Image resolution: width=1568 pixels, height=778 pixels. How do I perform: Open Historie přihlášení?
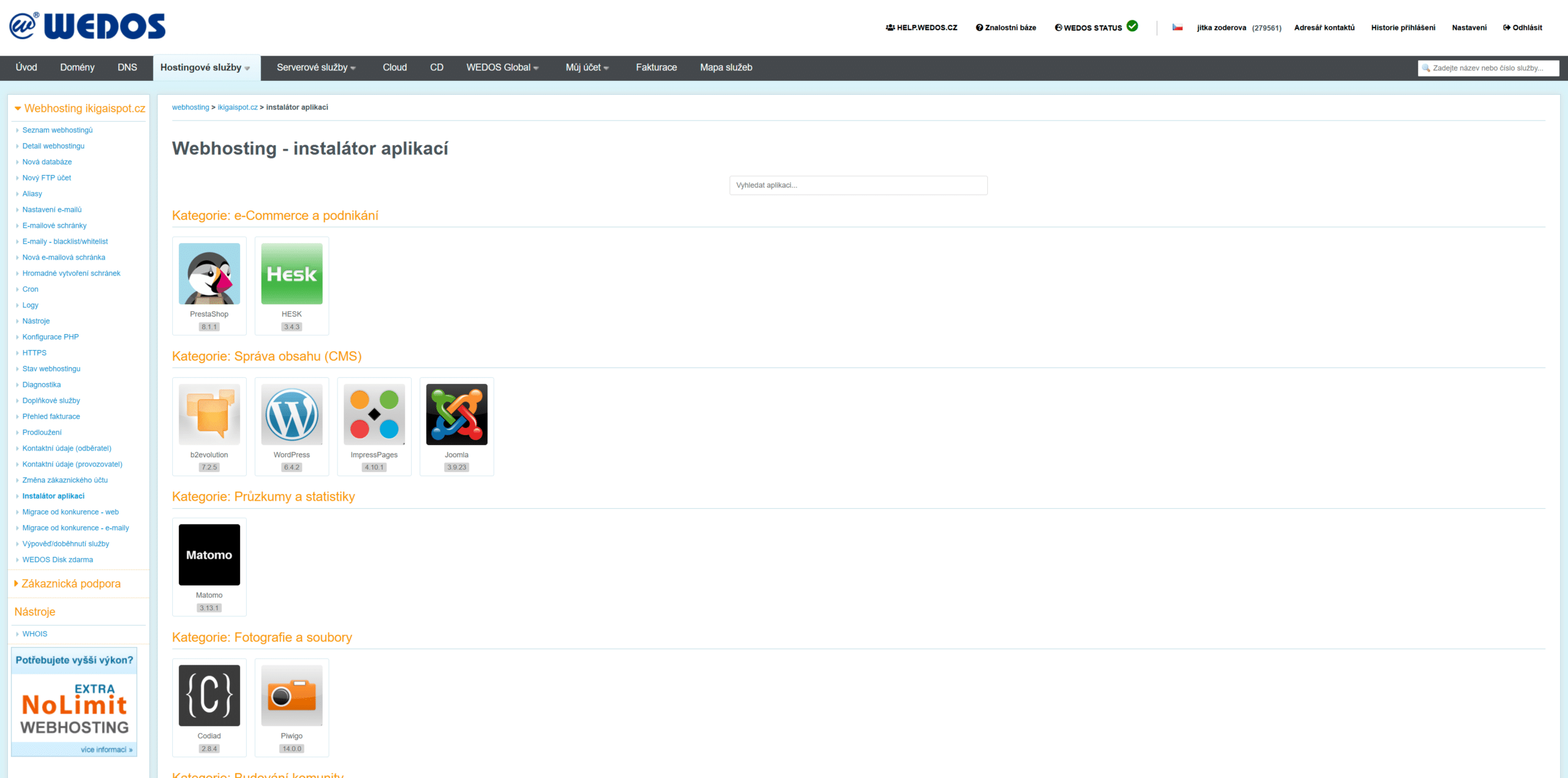tap(1403, 28)
